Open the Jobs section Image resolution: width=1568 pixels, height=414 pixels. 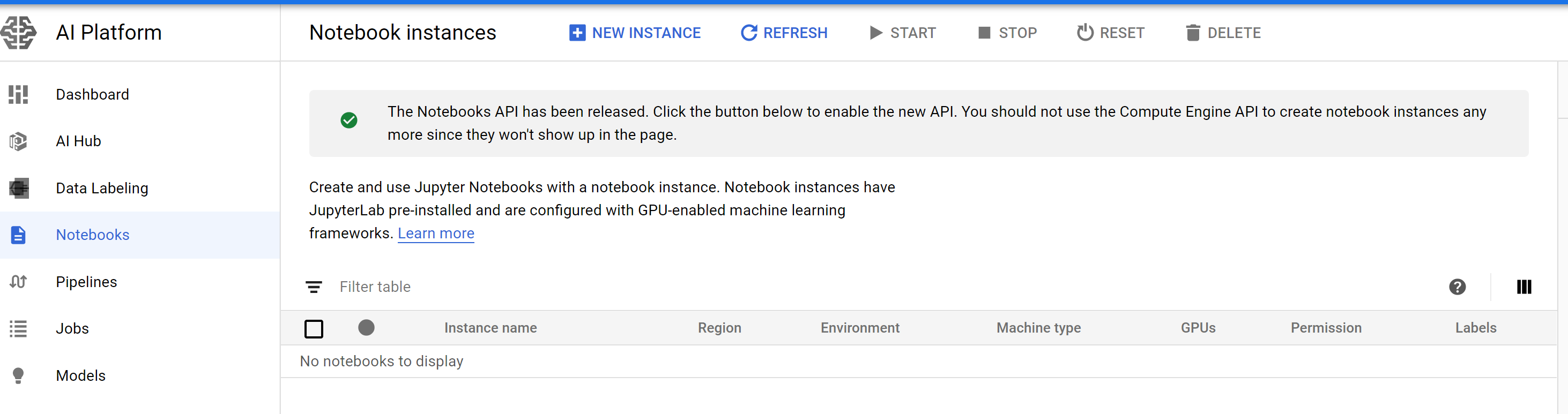click(x=140, y=329)
